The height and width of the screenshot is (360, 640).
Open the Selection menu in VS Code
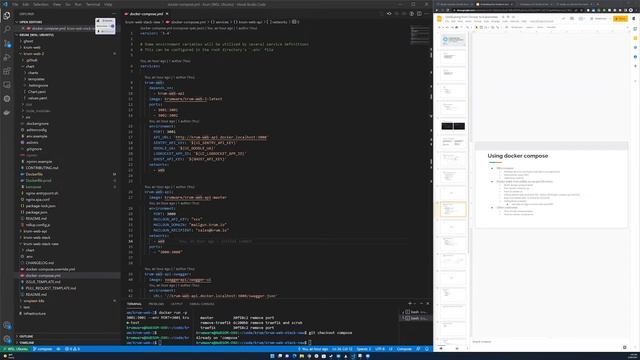click(41, 4)
